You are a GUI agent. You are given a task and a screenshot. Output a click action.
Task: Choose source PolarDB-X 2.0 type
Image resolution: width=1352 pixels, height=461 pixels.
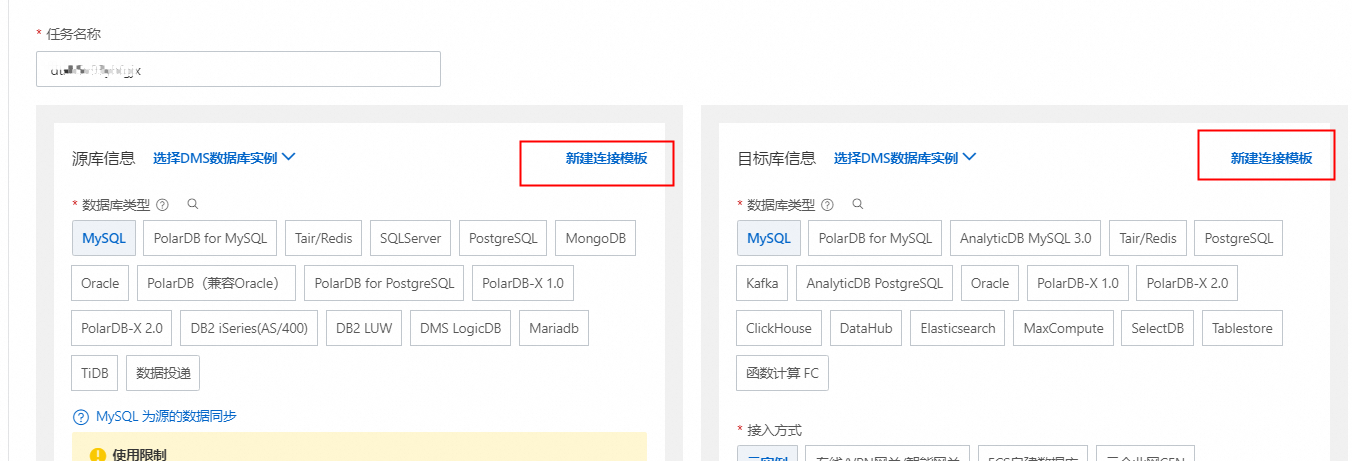tap(123, 328)
